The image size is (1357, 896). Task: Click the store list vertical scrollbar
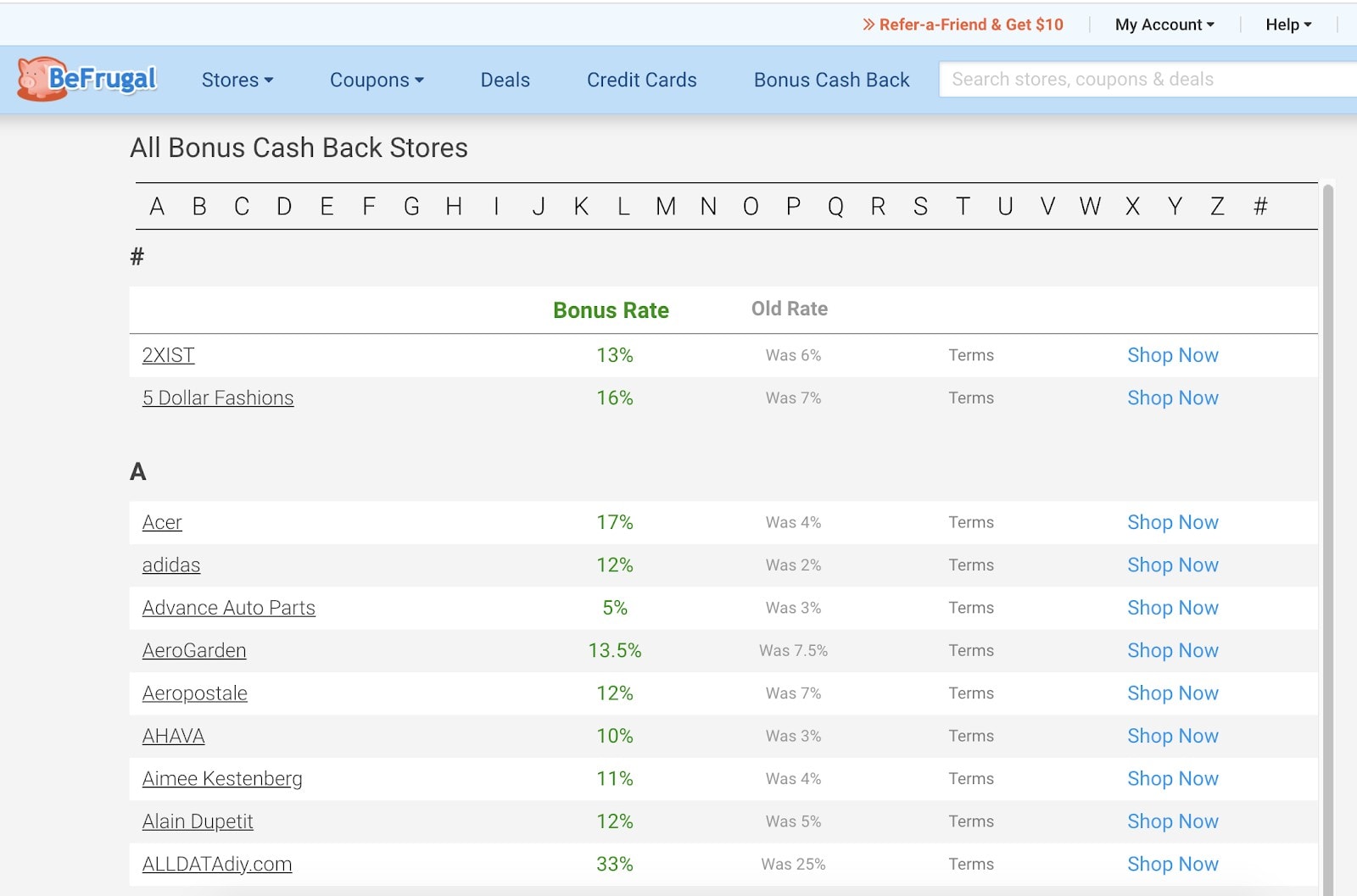click(1328, 539)
